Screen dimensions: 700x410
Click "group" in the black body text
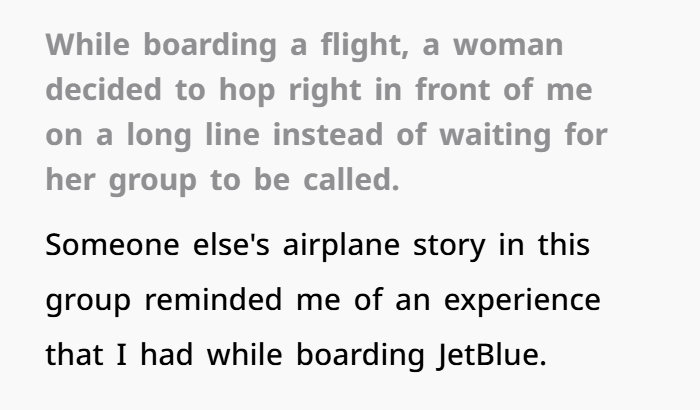click(88, 302)
